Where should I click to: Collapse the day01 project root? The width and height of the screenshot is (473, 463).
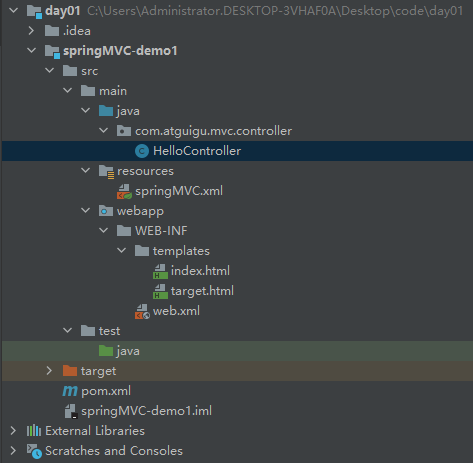(x=13, y=11)
